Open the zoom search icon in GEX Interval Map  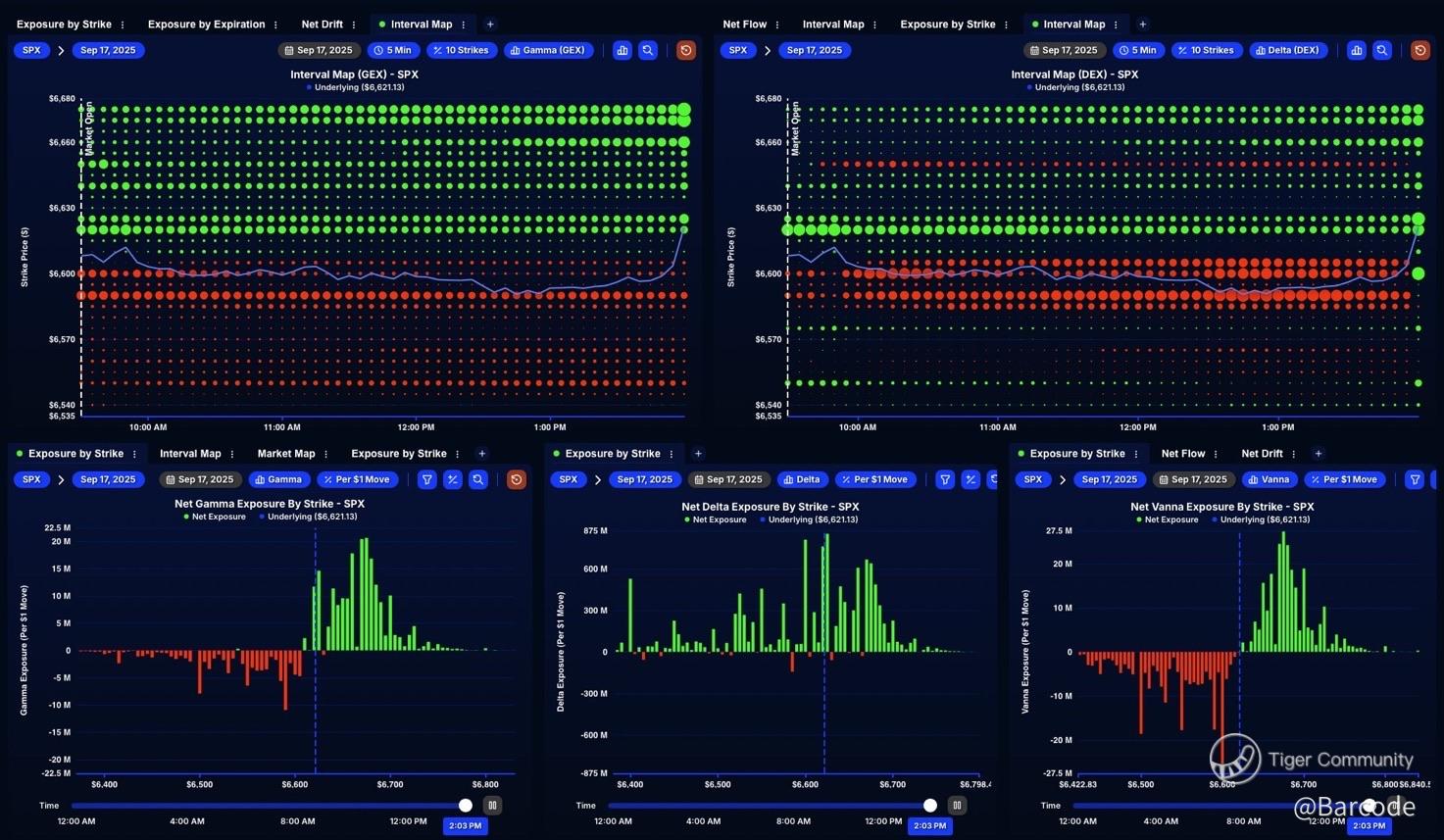point(648,50)
